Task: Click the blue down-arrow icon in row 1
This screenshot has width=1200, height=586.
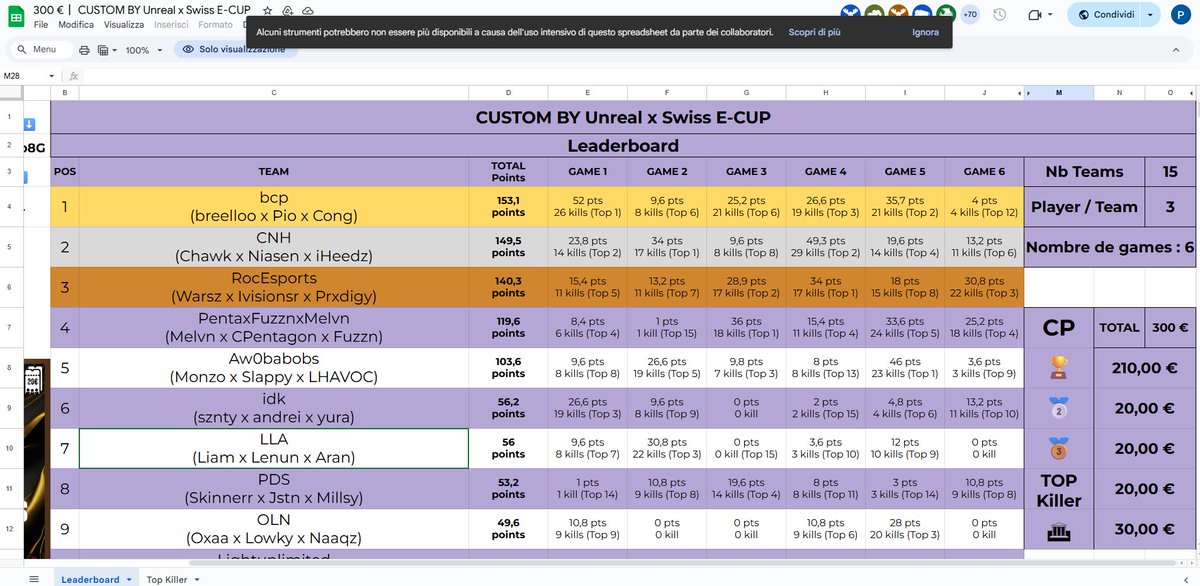Action: click(29, 124)
